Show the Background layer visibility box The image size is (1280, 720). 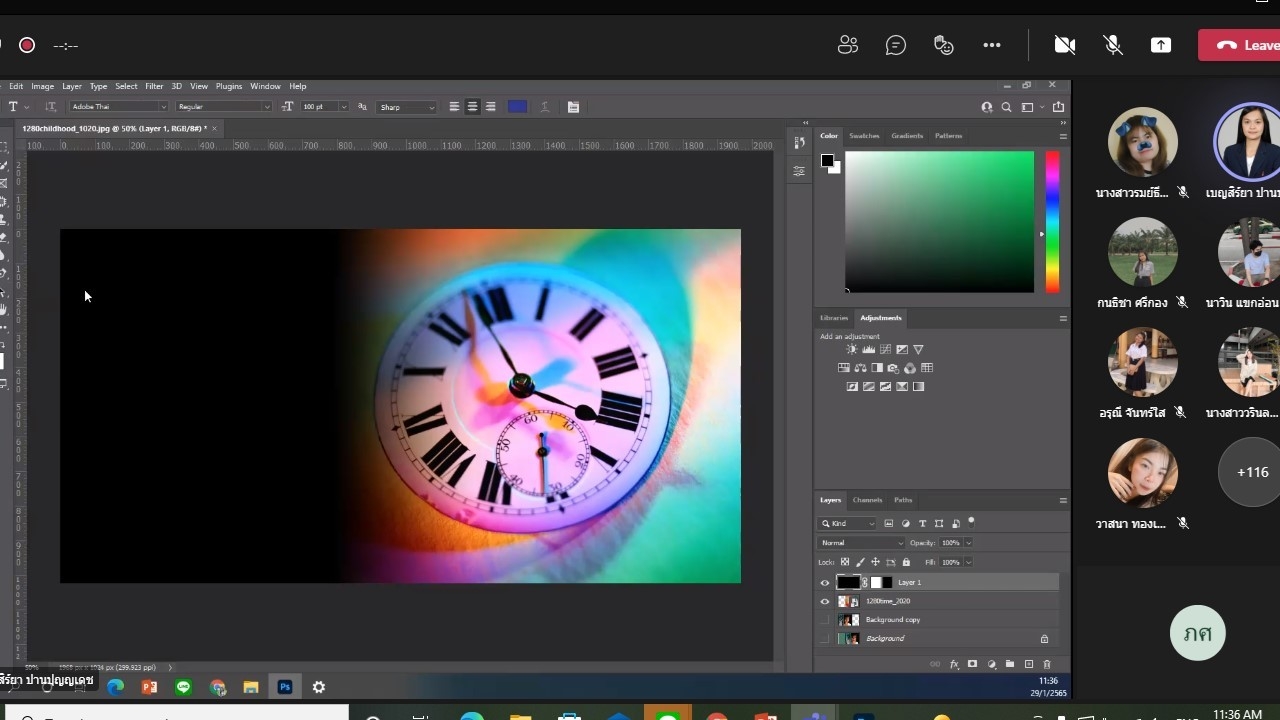point(825,639)
